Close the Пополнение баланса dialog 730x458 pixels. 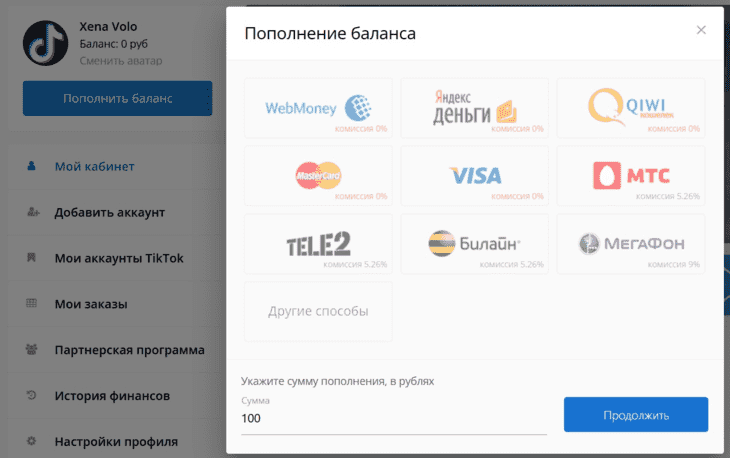coord(701,30)
